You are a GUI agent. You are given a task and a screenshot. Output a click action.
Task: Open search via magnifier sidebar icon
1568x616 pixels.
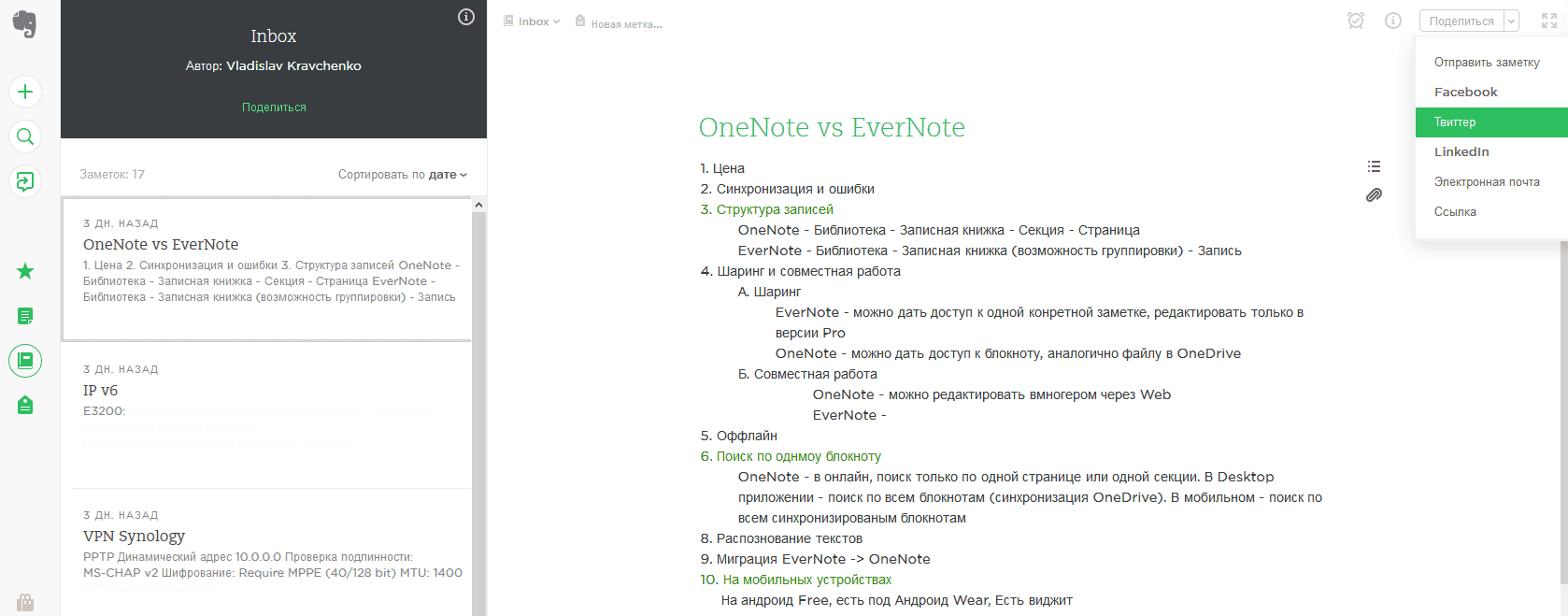click(x=25, y=136)
